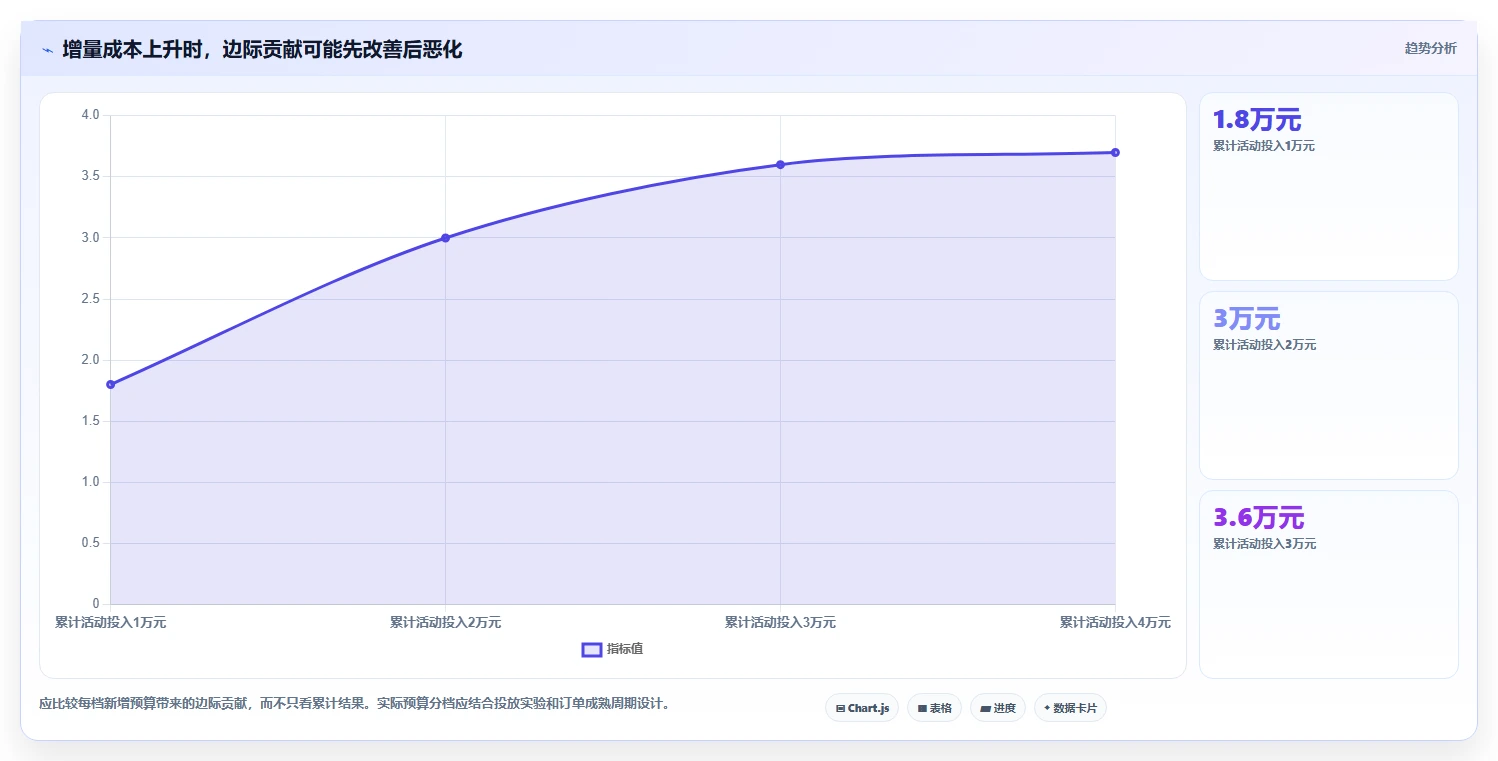This screenshot has height=761, width=1498.
Task: Click 累计活动投入2万元 caption in second card
Action: pyautogui.click(x=1264, y=345)
